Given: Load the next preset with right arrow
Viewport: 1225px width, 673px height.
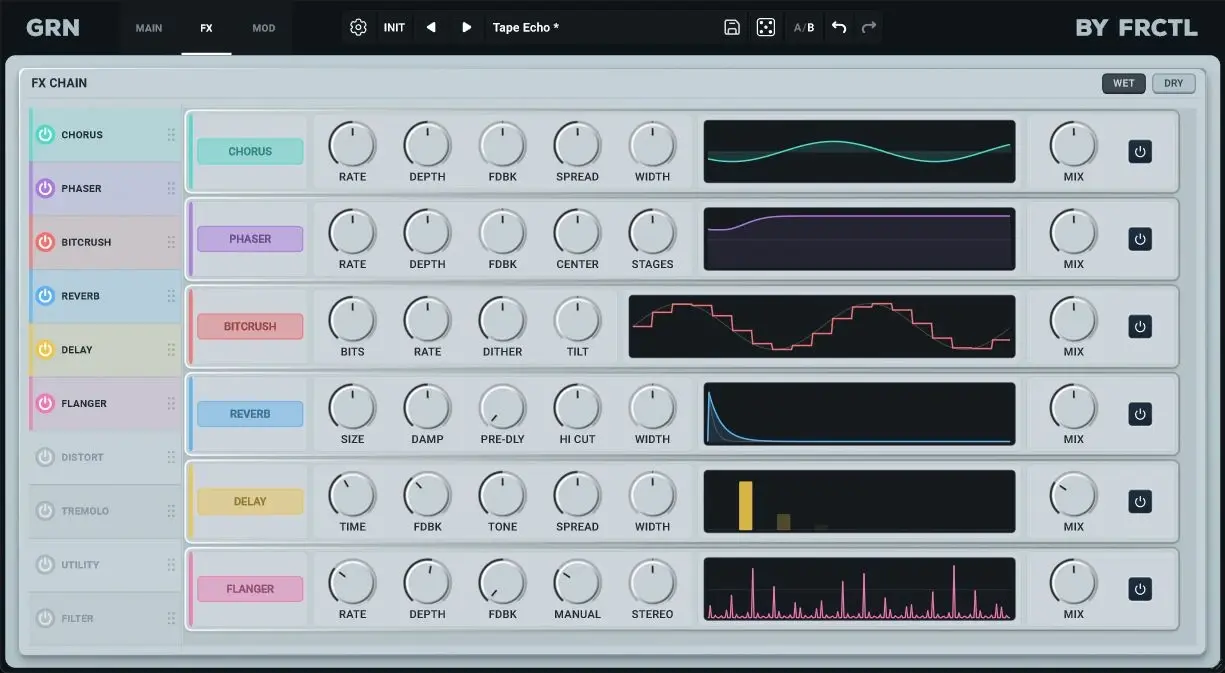Looking at the screenshot, I should [466, 28].
